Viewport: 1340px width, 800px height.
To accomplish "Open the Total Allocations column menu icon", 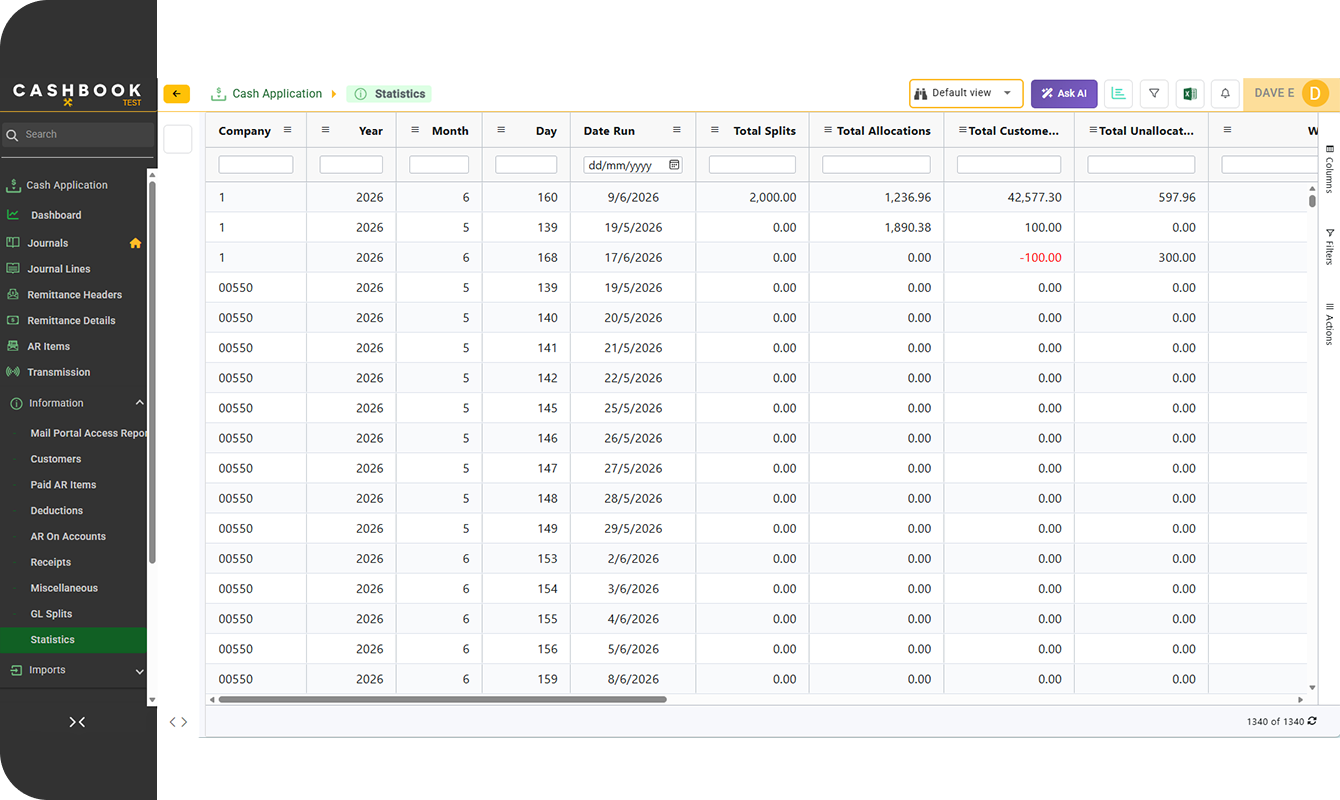I will [x=828, y=130].
